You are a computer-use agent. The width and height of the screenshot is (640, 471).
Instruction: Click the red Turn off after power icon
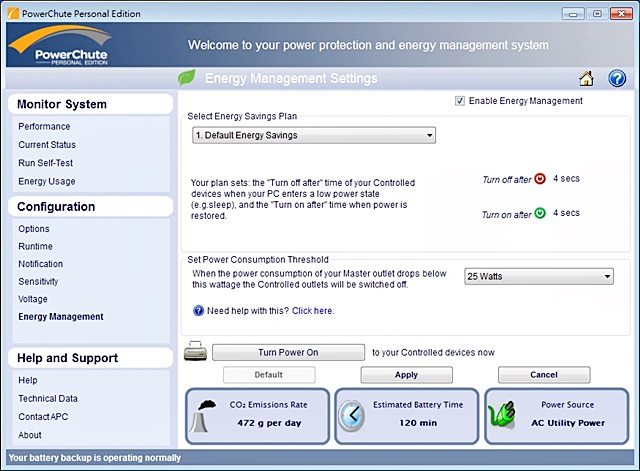540,179
